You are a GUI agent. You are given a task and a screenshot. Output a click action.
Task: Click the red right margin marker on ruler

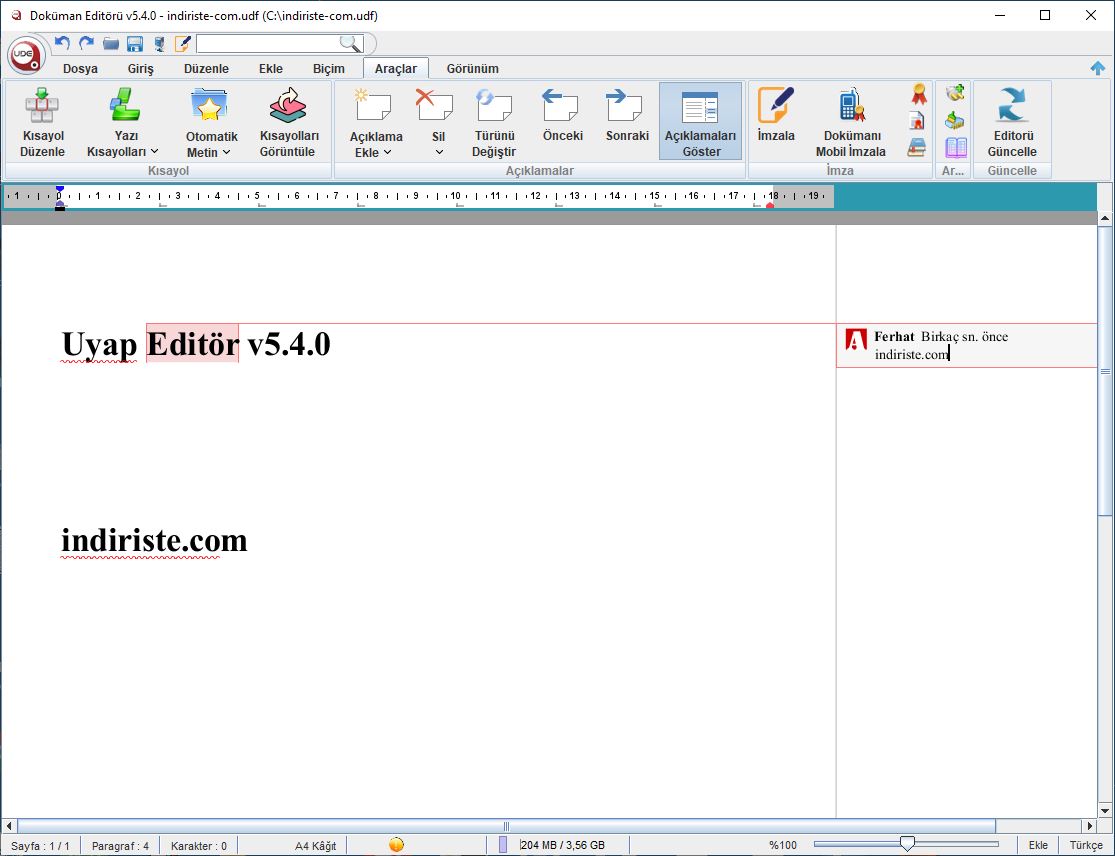tap(770, 205)
